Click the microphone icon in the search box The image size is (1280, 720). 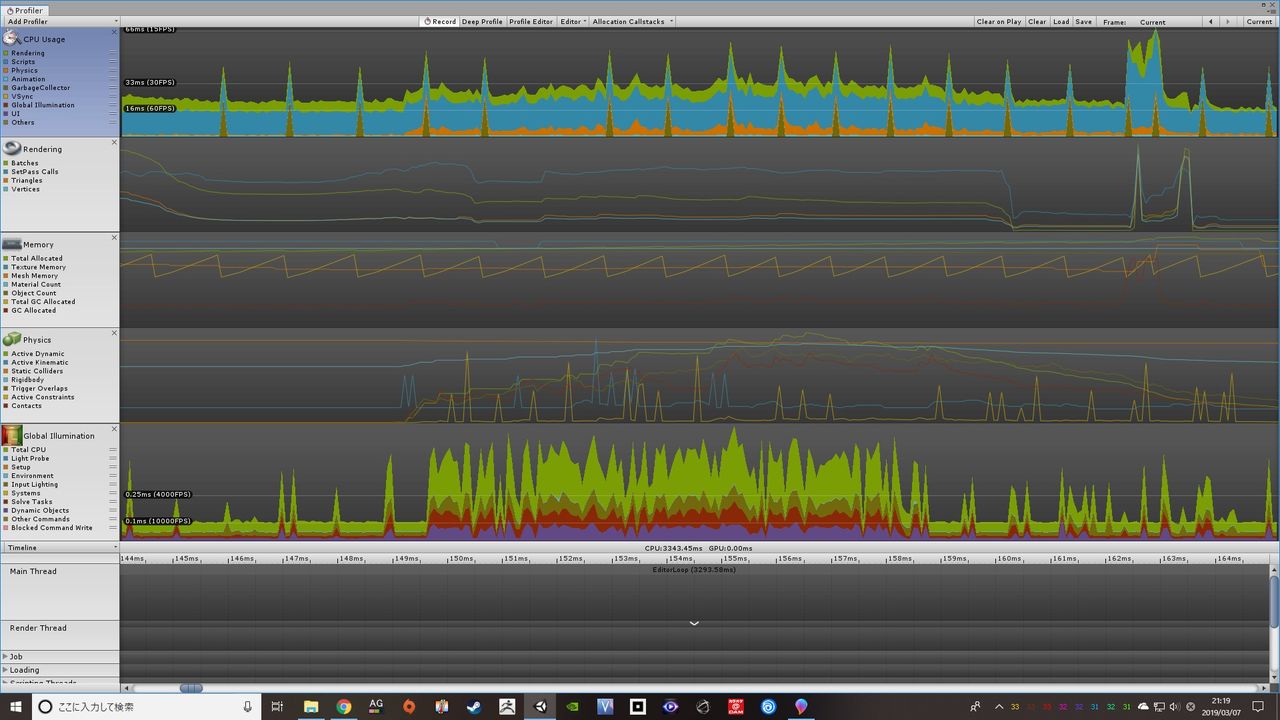point(248,707)
